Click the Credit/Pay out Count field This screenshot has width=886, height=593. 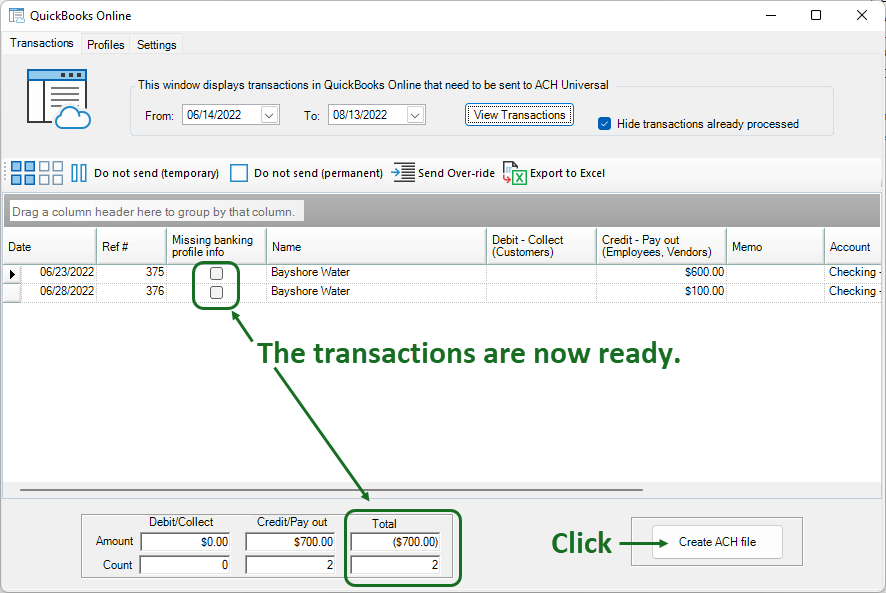[290, 565]
